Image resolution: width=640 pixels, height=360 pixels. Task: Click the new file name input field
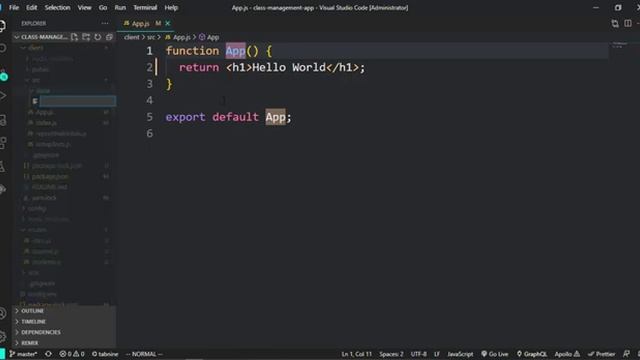[x=78, y=101]
